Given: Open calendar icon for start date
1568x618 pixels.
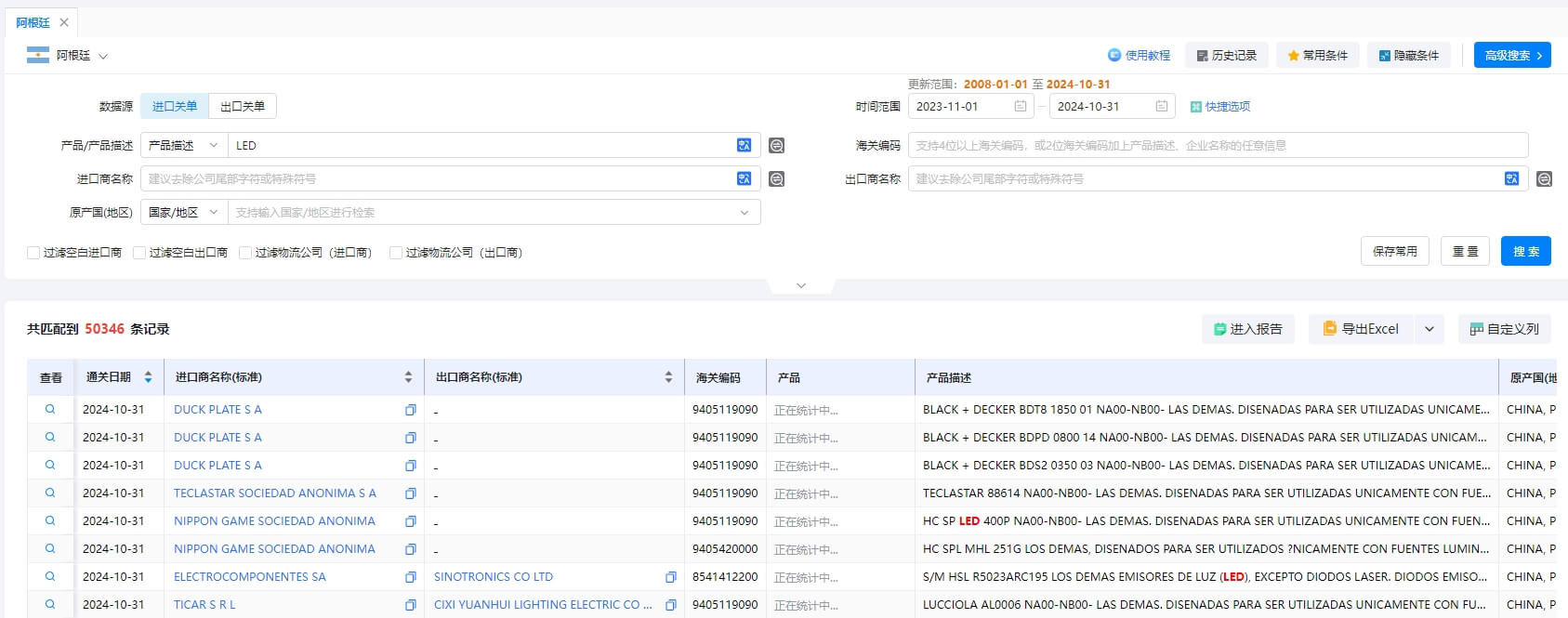Looking at the screenshot, I should [1020, 106].
